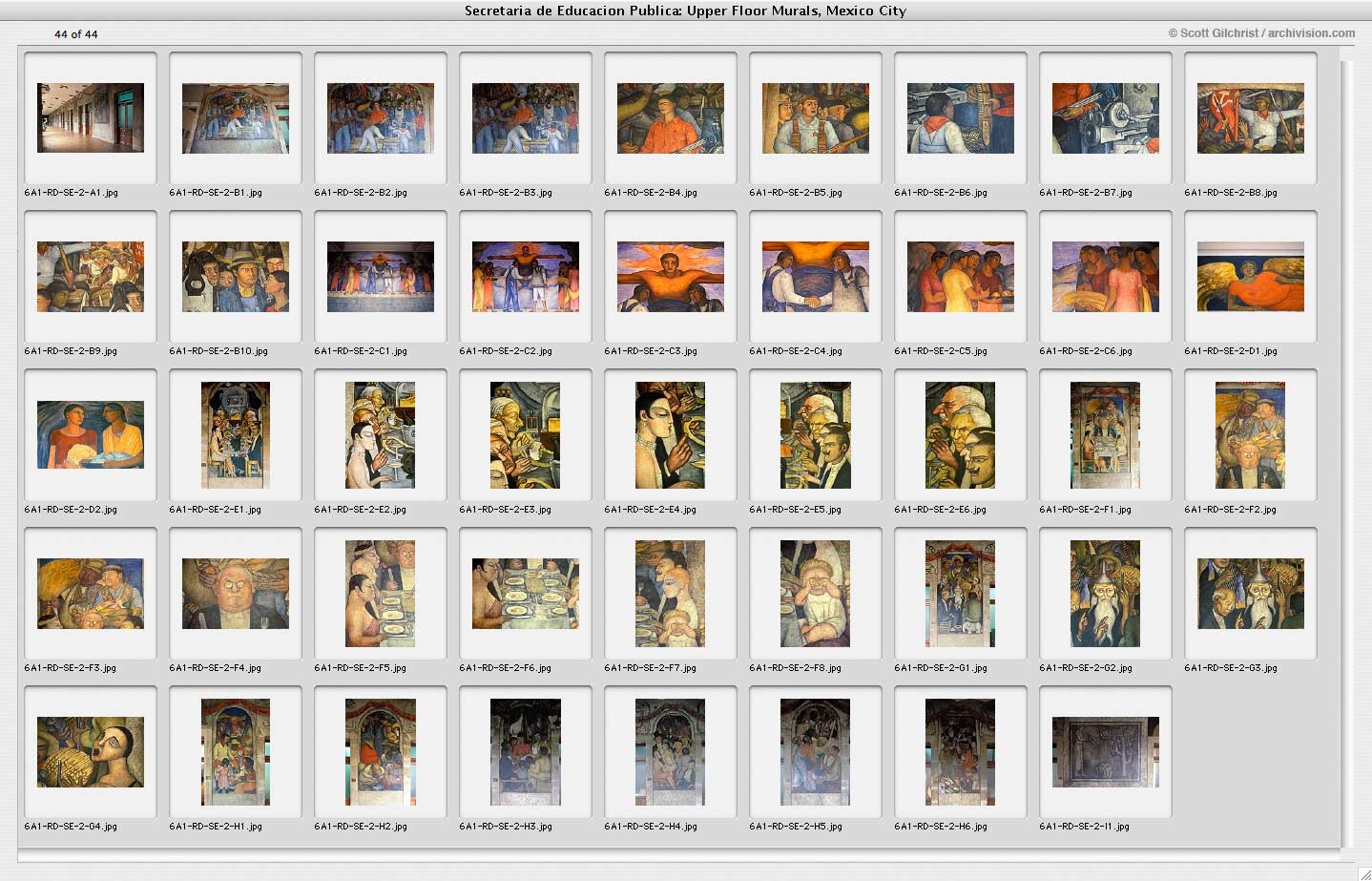
Task: Grab the window corner grip handle
Action: click(x=1363, y=872)
